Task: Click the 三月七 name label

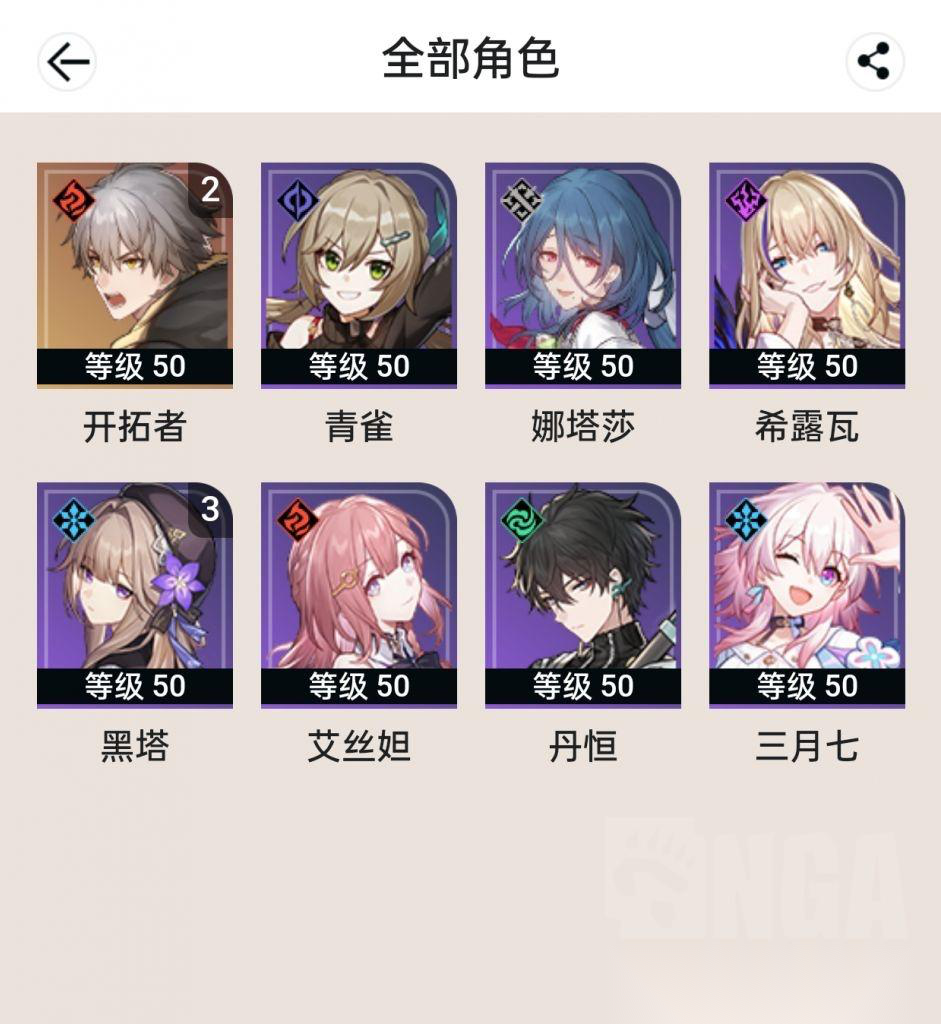Action: 806,746
